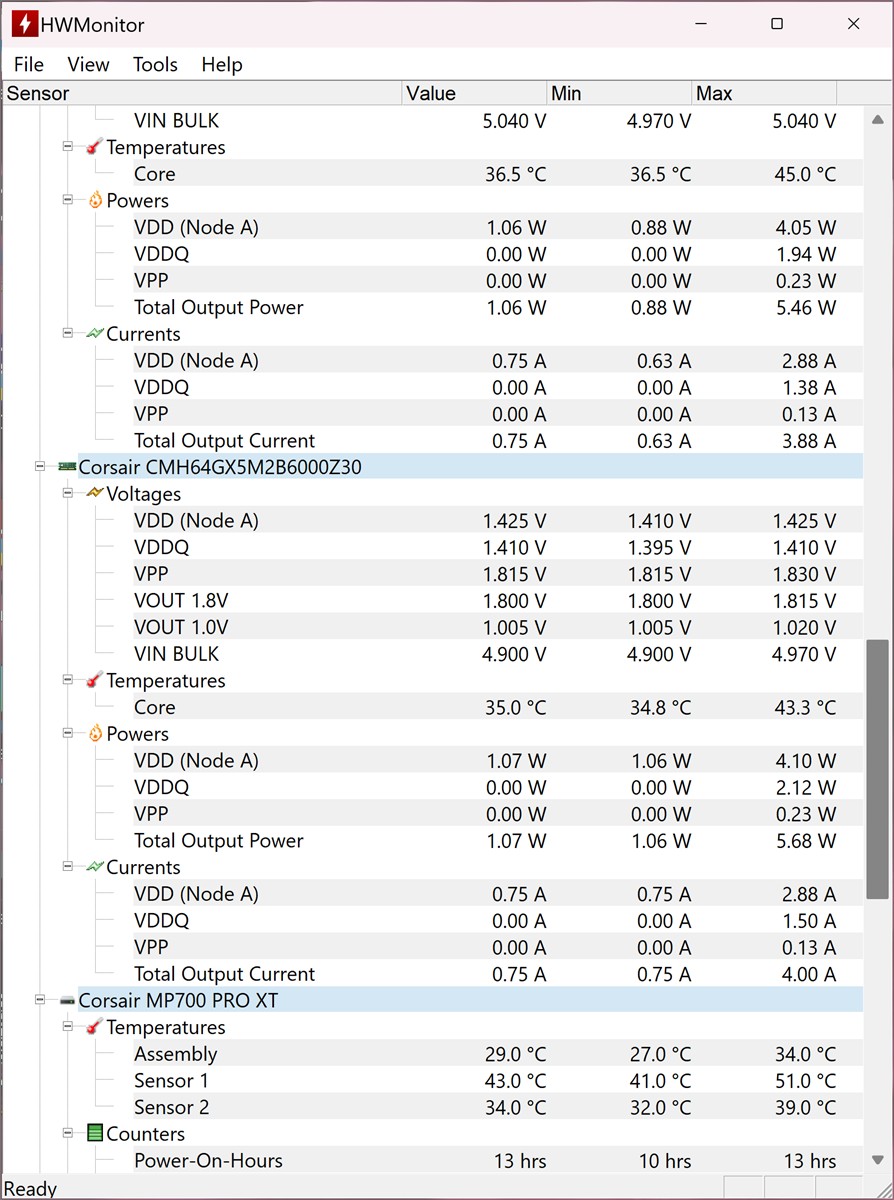The image size is (894, 1200).
Task: Collapse the Voltages group expander
Action: pos(68,494)
